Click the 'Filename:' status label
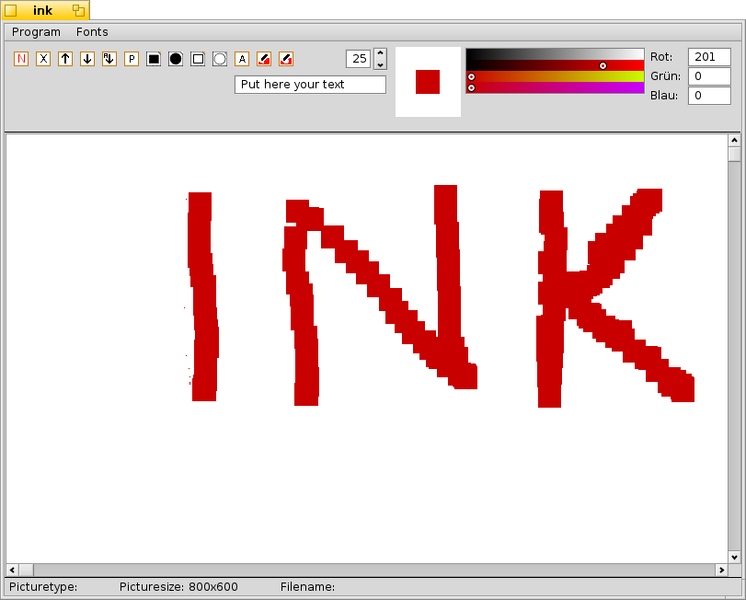Screen dimensions: 746x600 click(x=307, y=587)
